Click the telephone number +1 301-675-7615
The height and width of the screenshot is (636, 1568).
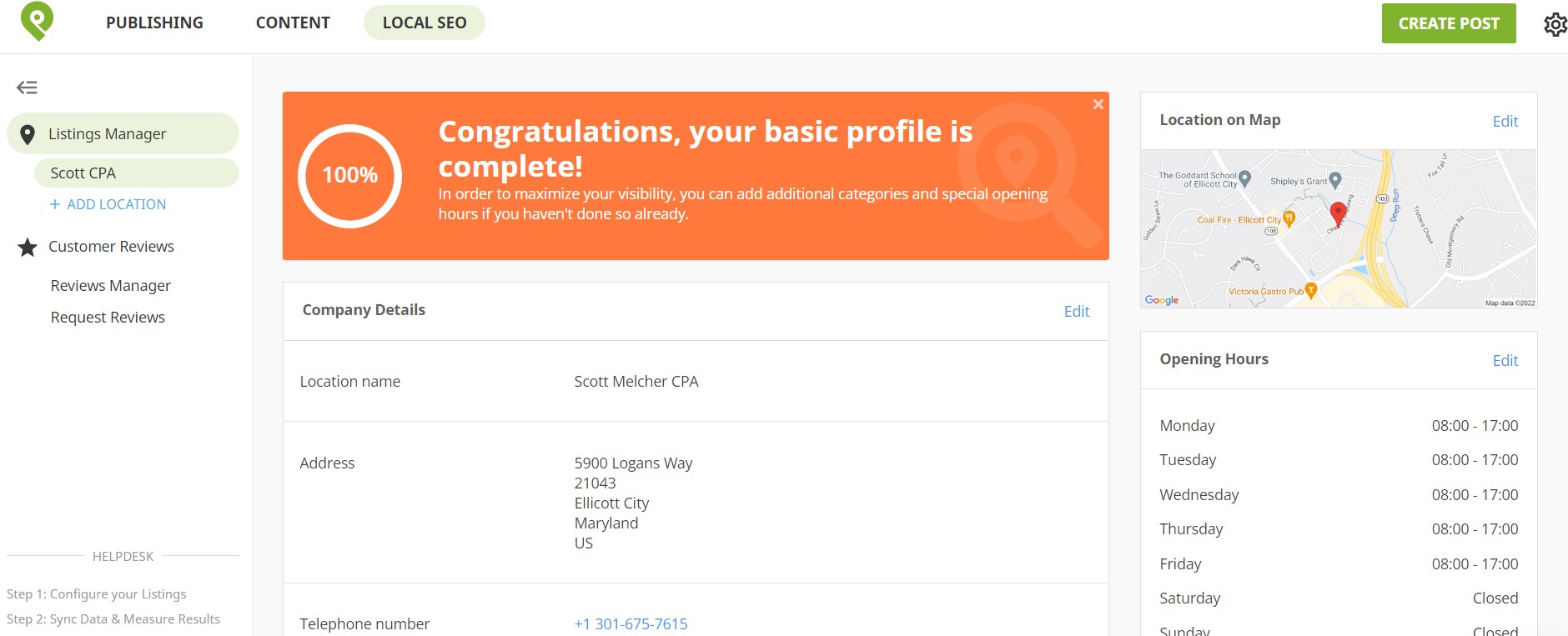[x=631, y=623]
